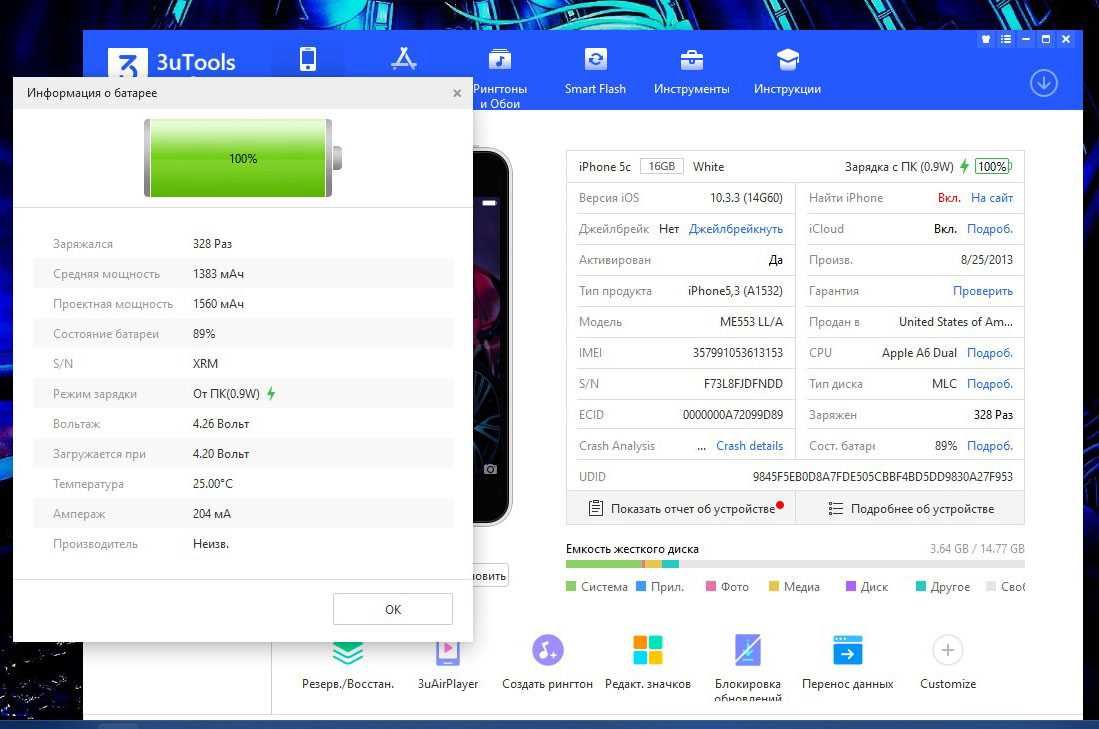Confirm battery dialog with OK
This screenshot has width=1099, height=729.
392,609
